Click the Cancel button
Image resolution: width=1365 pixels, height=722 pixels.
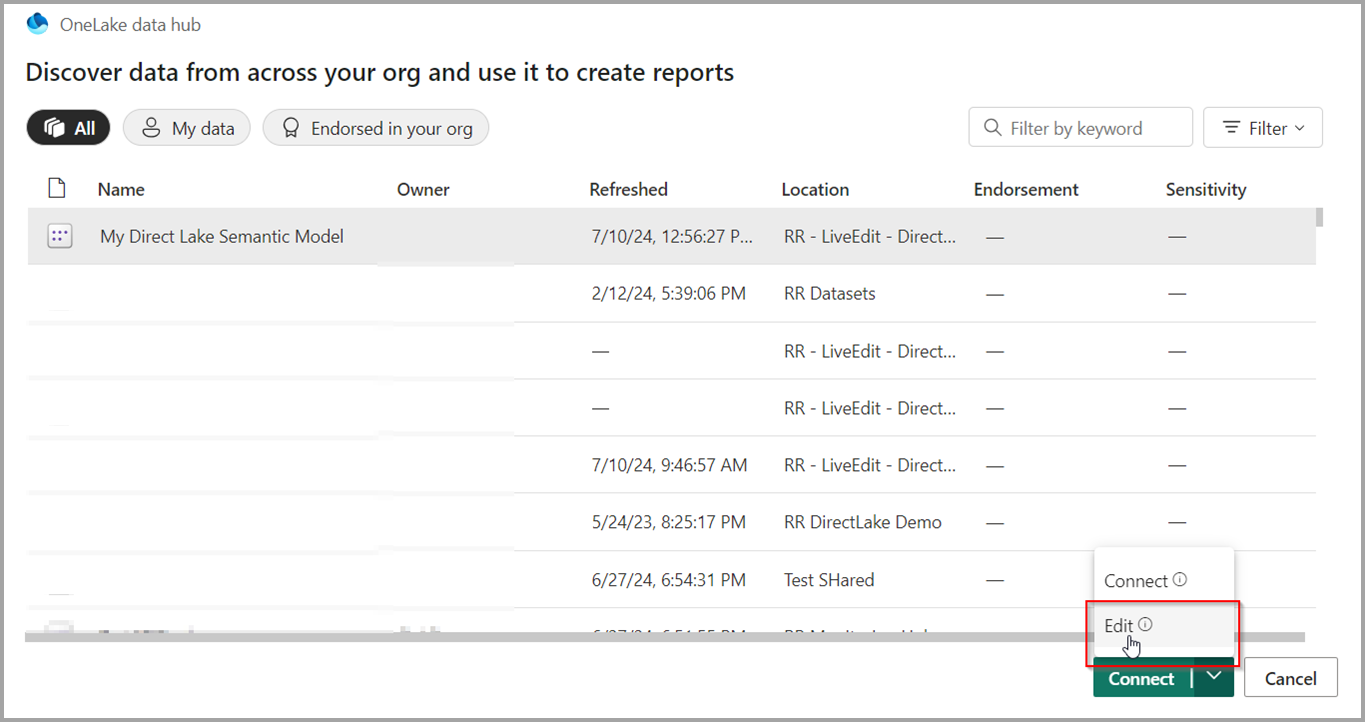click(1291, 678)
